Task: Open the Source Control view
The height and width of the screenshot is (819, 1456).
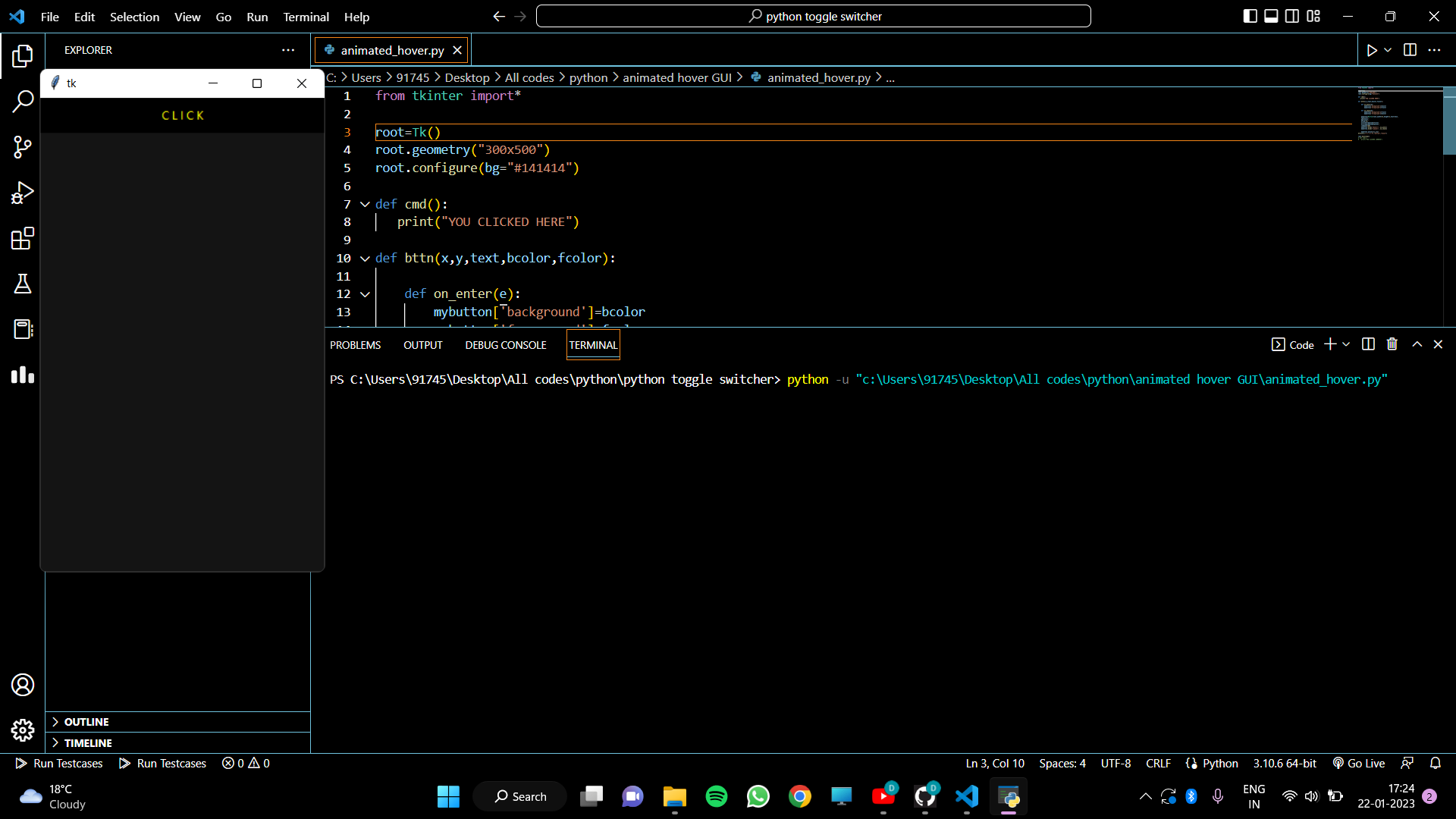Action: point(22,147)
